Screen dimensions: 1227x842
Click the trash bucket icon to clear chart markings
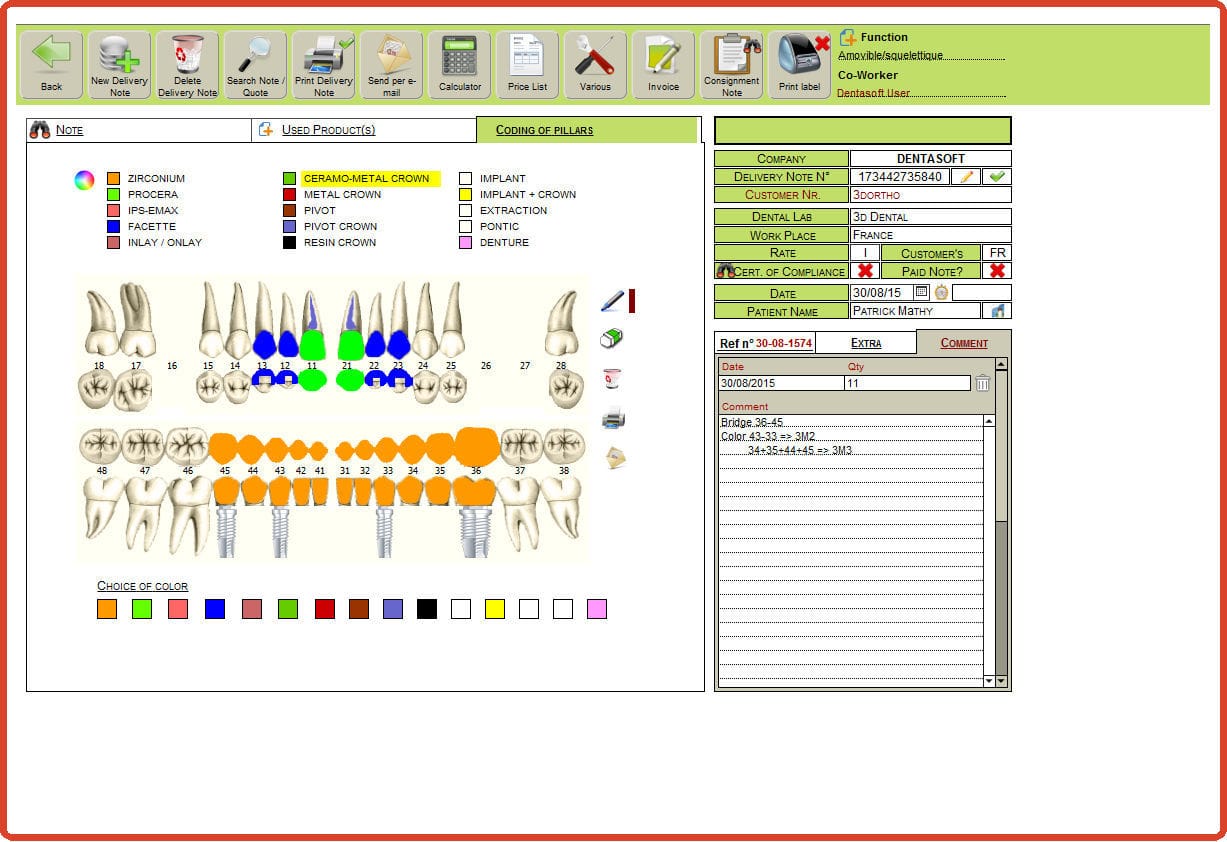point(610,378)
